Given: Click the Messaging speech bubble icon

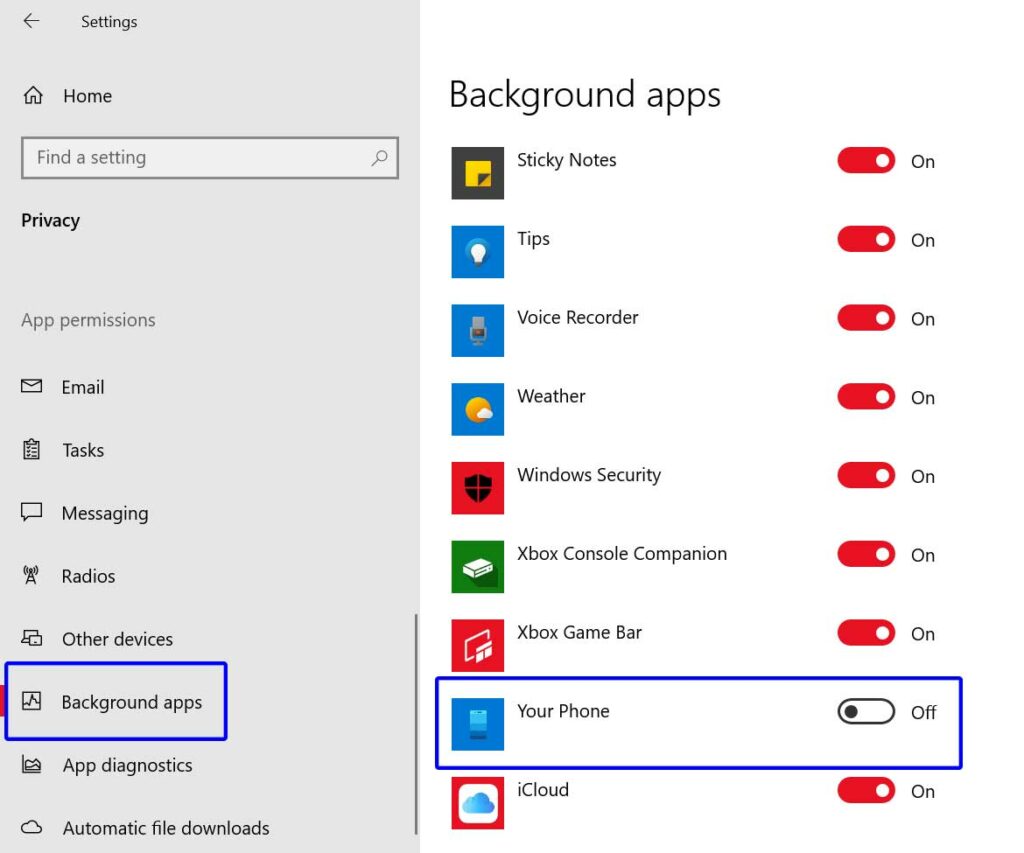Looking at the screenshot, I should tap(31, 511).
